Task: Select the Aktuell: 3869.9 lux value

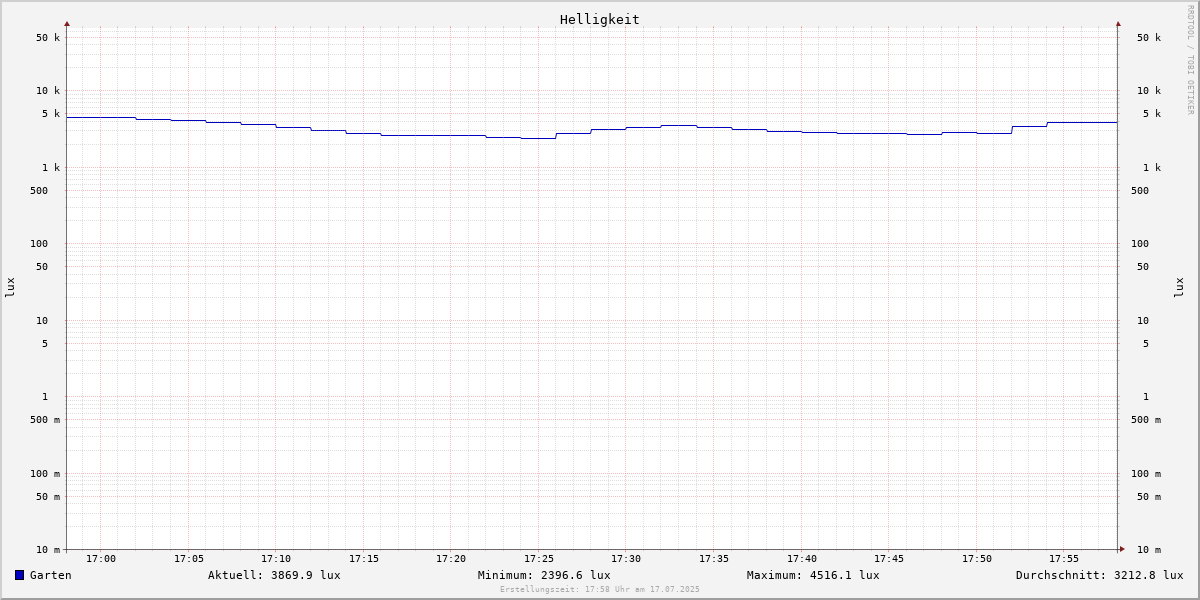Action: pos(274,575)
